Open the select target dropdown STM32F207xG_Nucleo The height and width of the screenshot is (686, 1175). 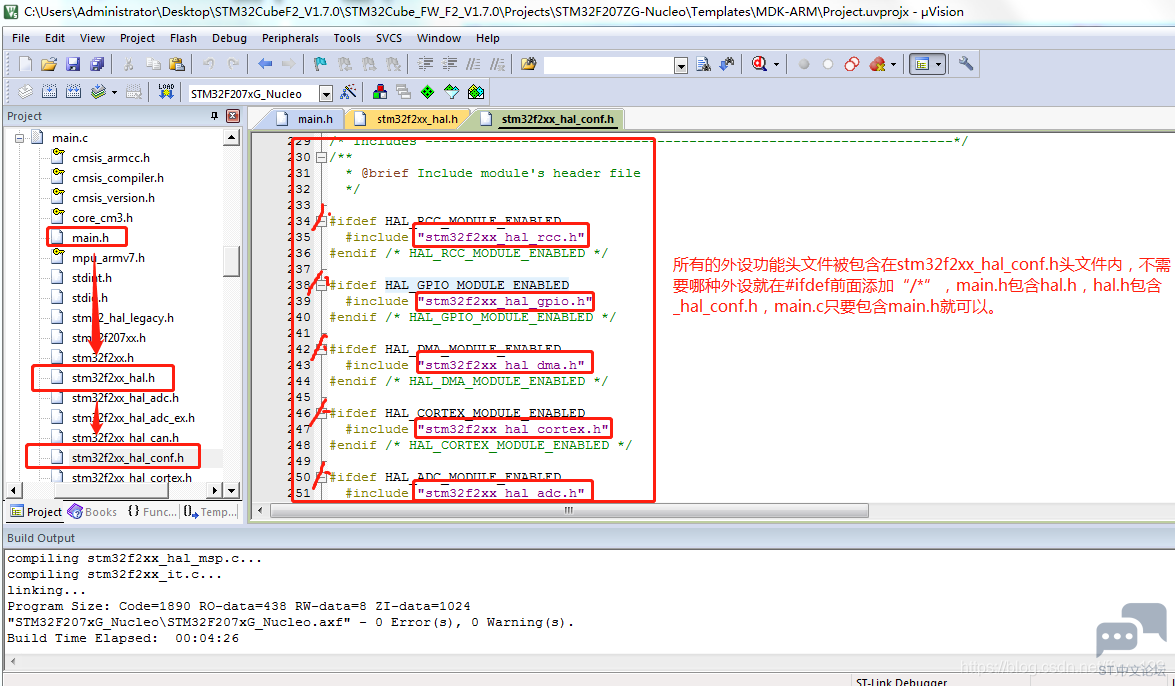326,93
